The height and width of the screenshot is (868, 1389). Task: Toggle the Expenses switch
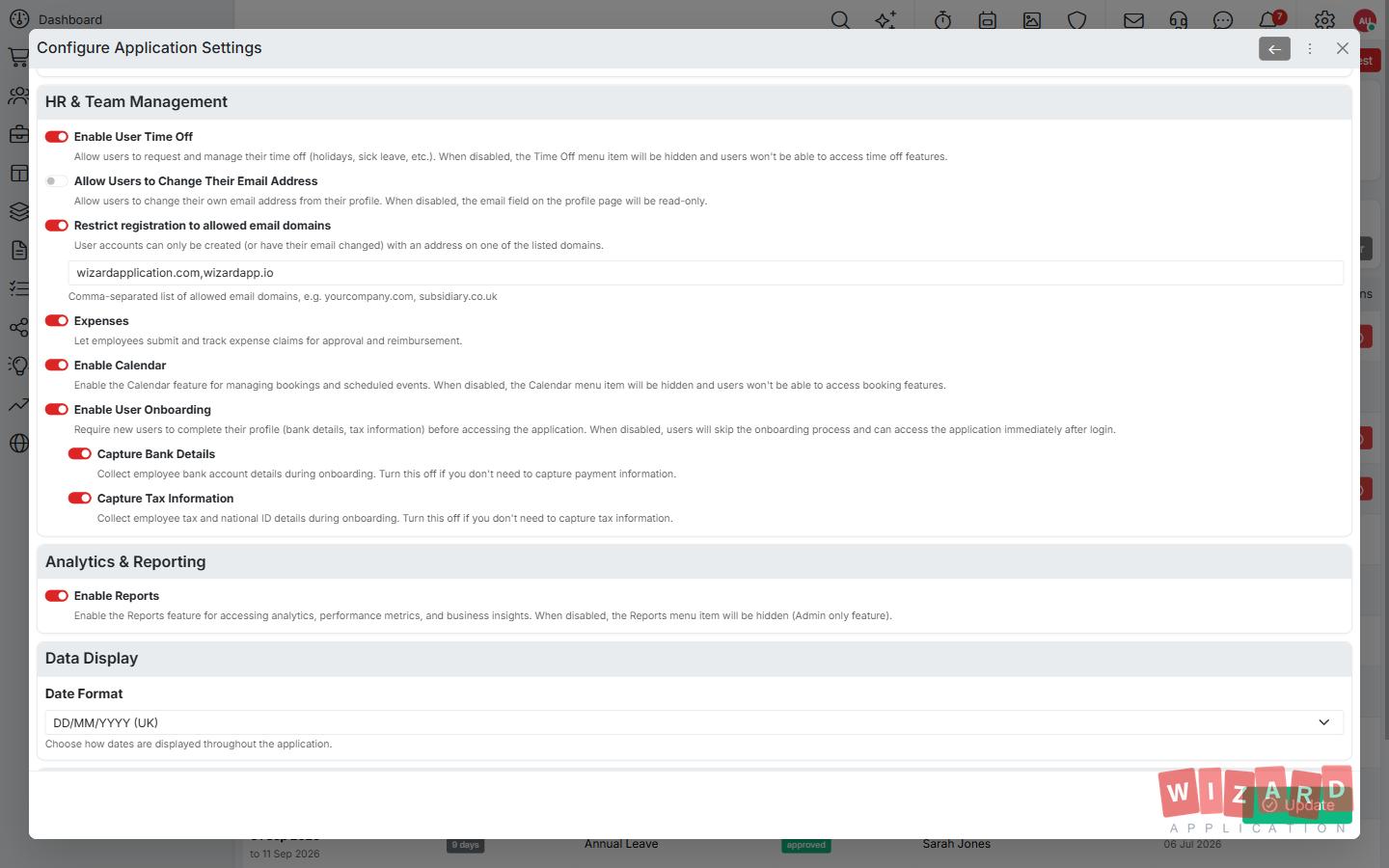coord(57,321)
